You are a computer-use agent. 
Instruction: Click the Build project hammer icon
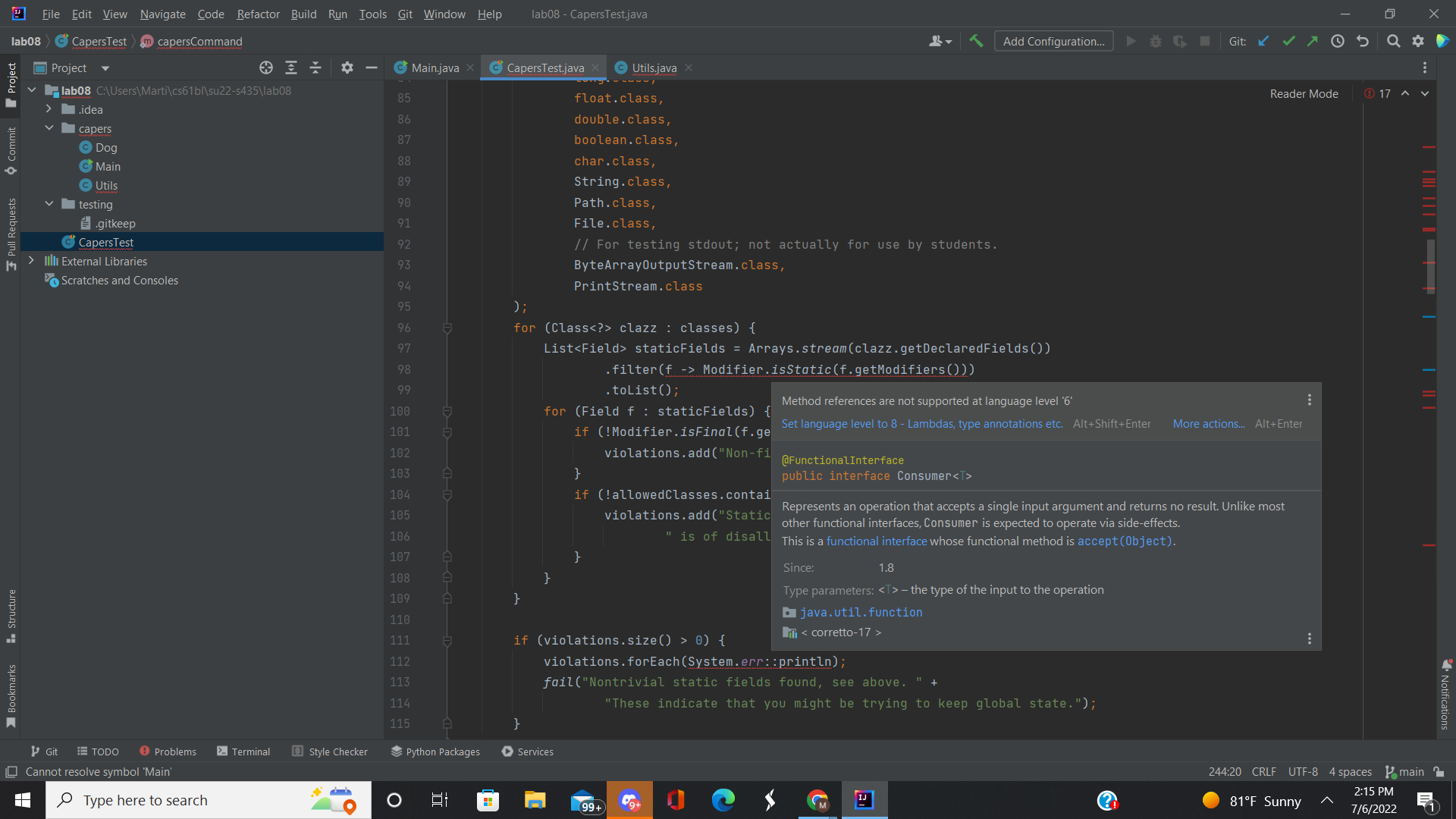[976, 41]
